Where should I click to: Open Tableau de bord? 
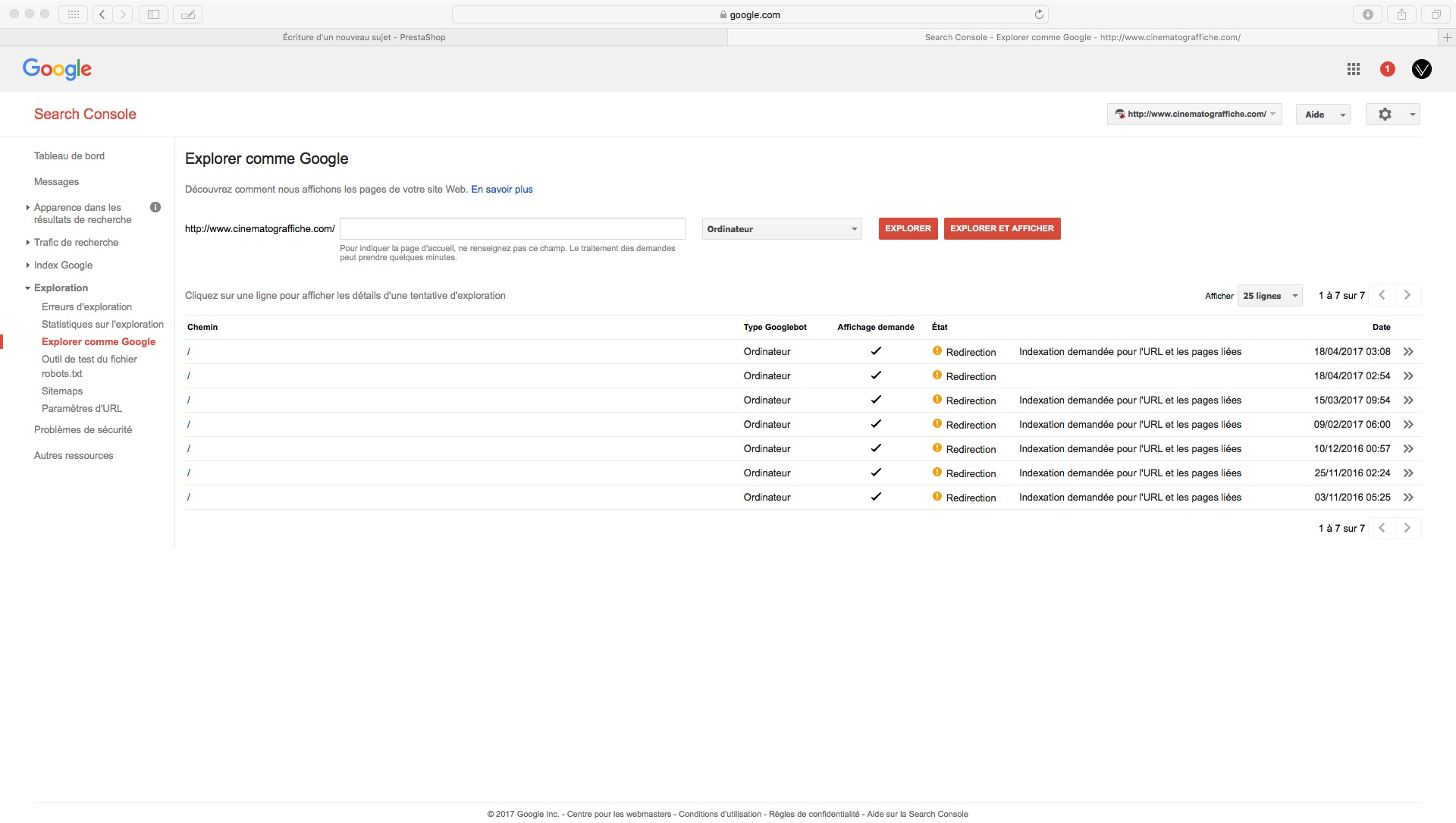(x=69, y=156)
